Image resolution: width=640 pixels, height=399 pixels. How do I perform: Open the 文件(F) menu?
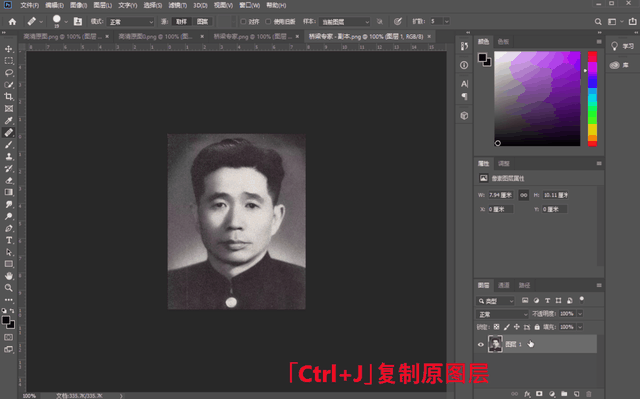pos(29,5)
